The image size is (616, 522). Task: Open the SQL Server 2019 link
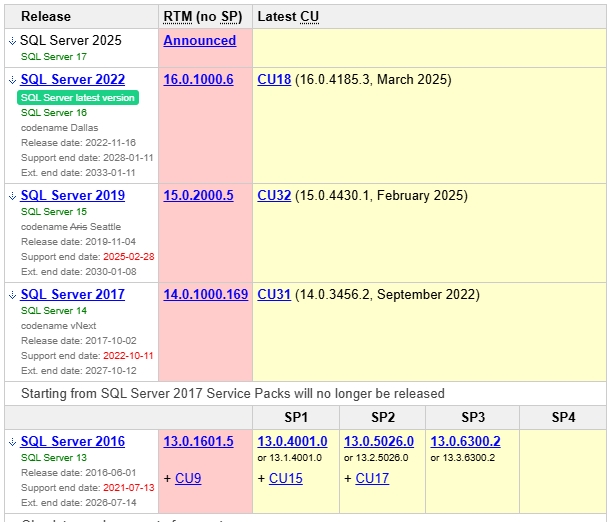[73, 195]
